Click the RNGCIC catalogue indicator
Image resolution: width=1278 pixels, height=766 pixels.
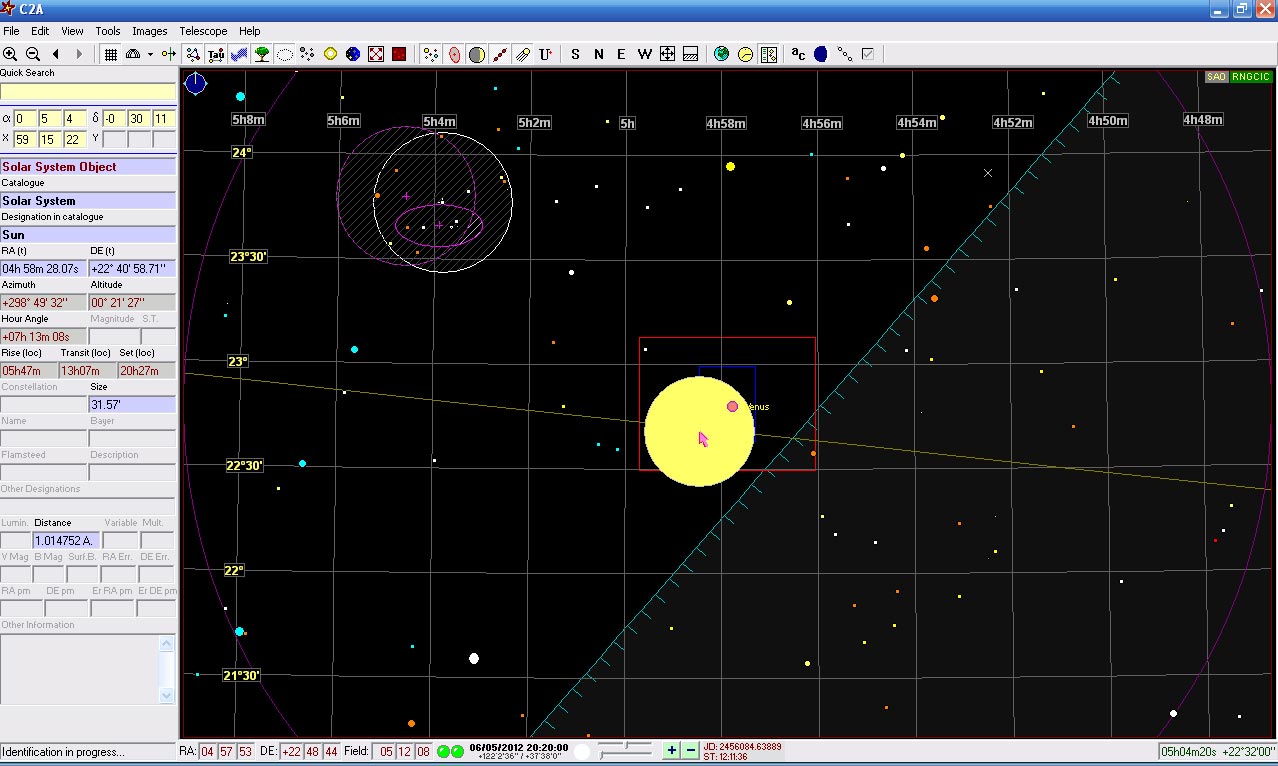pos(1250,77)
